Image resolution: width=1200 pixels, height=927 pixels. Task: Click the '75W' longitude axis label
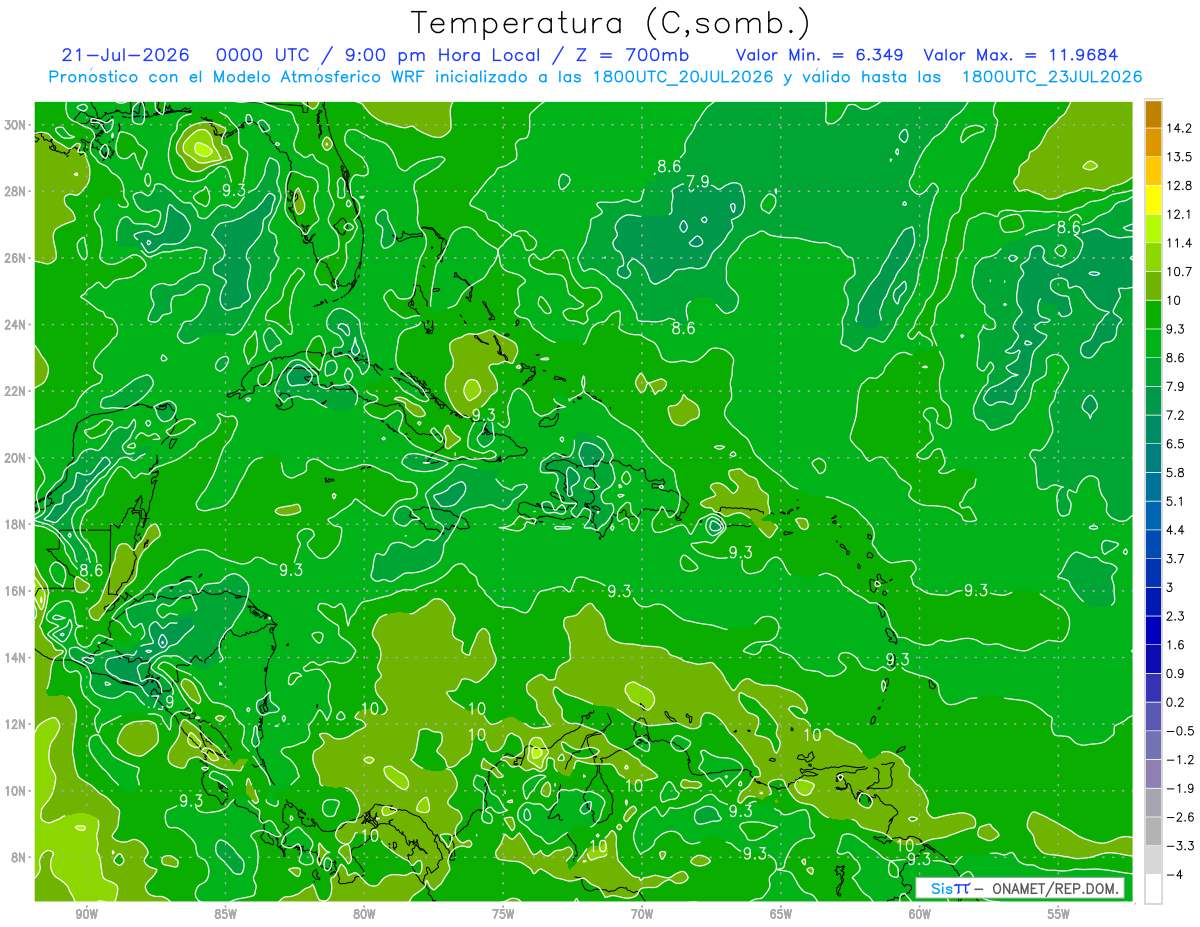(503, 914)
